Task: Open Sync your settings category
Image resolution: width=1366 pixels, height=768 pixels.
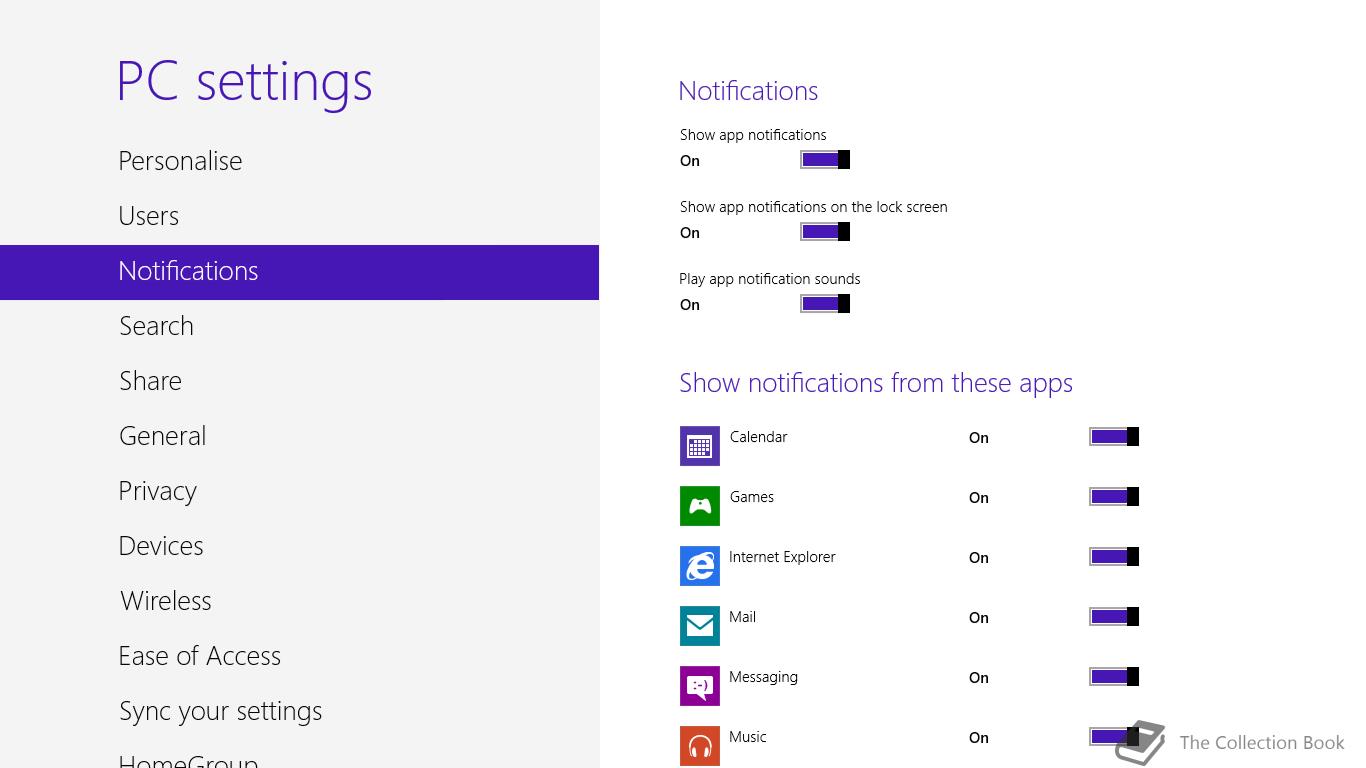Action: (299, 711)
